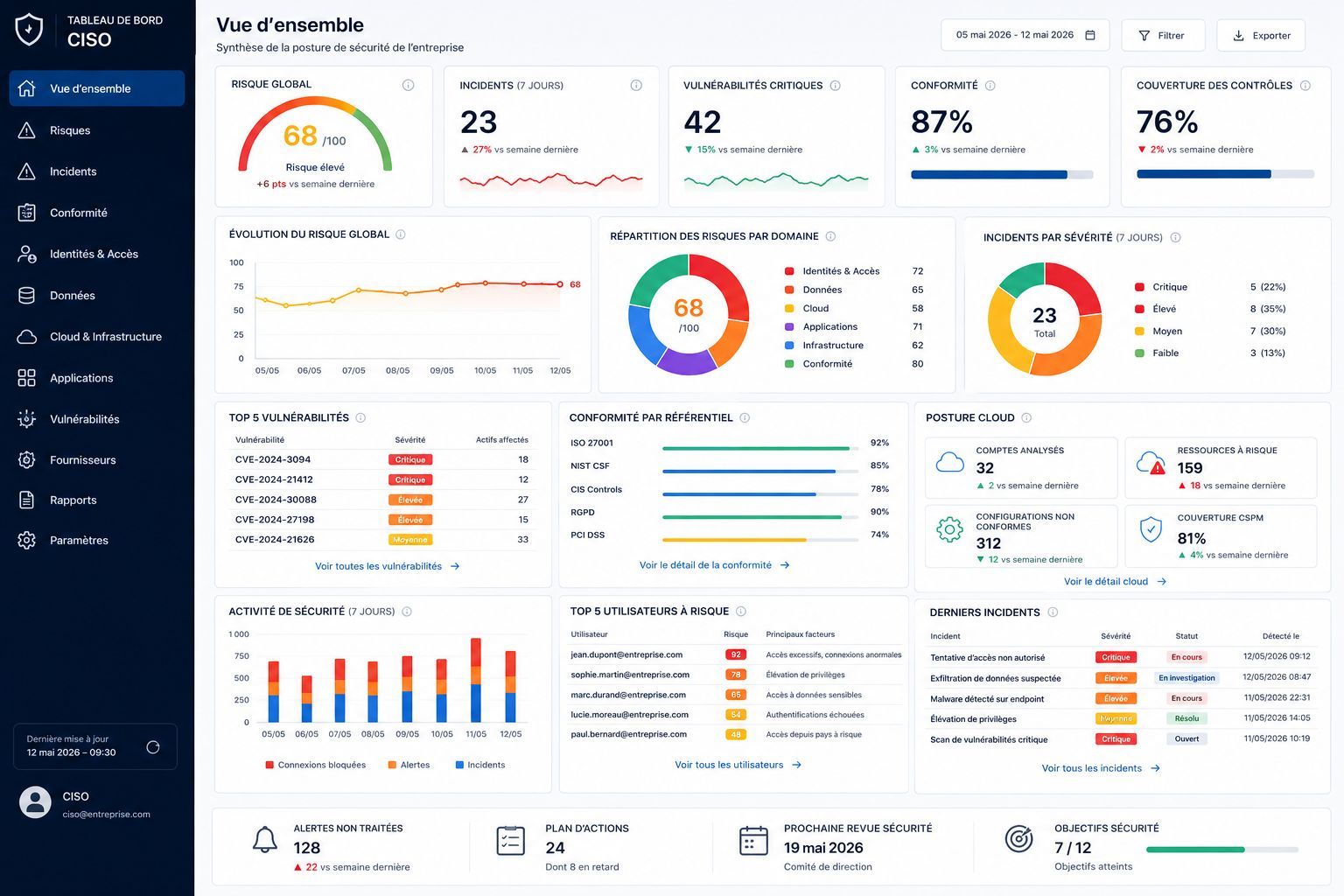Click the CISO shield logo
1344x896 pixels.
click(30, 30)
